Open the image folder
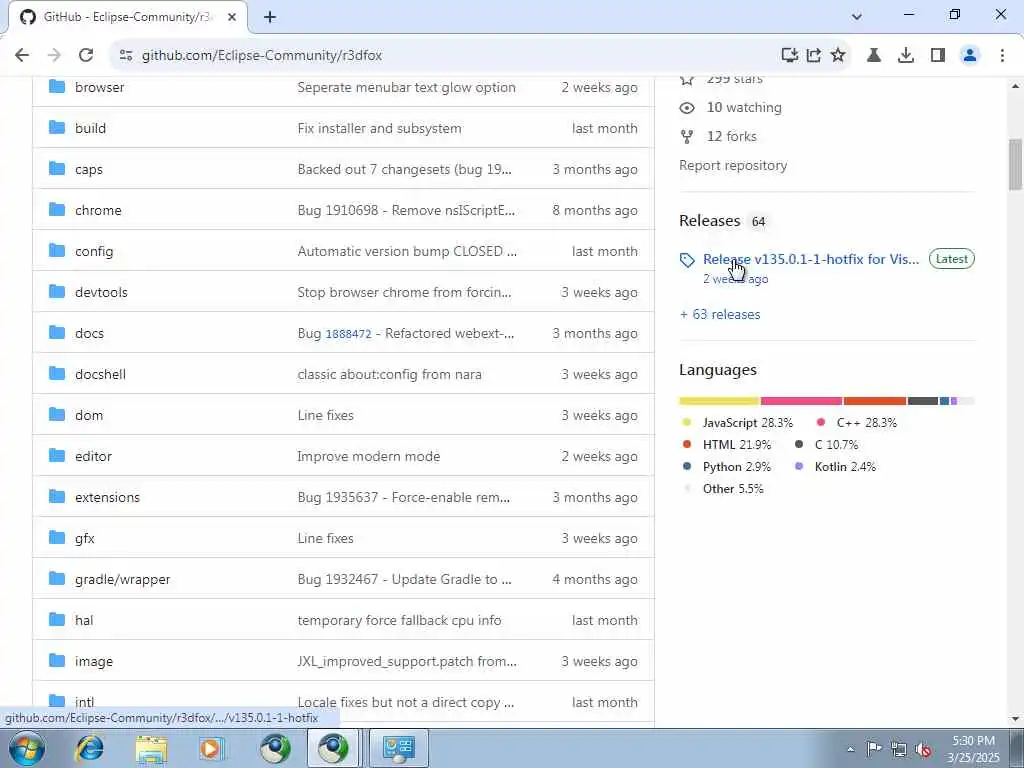The image size is (1024, 768). (94, 662)
